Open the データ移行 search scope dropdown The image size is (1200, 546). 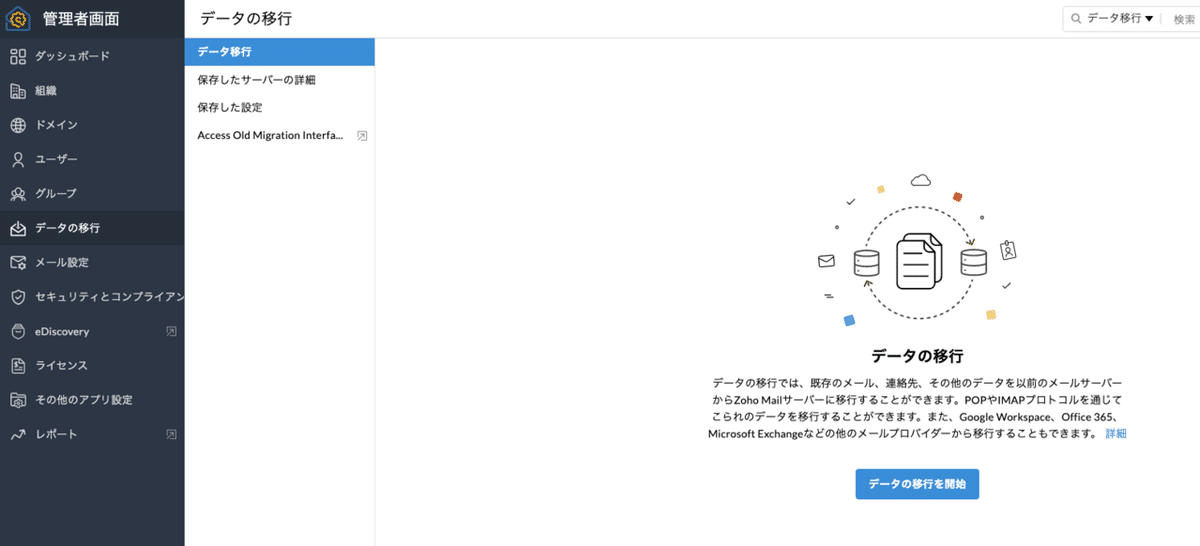pos(1120,19)
